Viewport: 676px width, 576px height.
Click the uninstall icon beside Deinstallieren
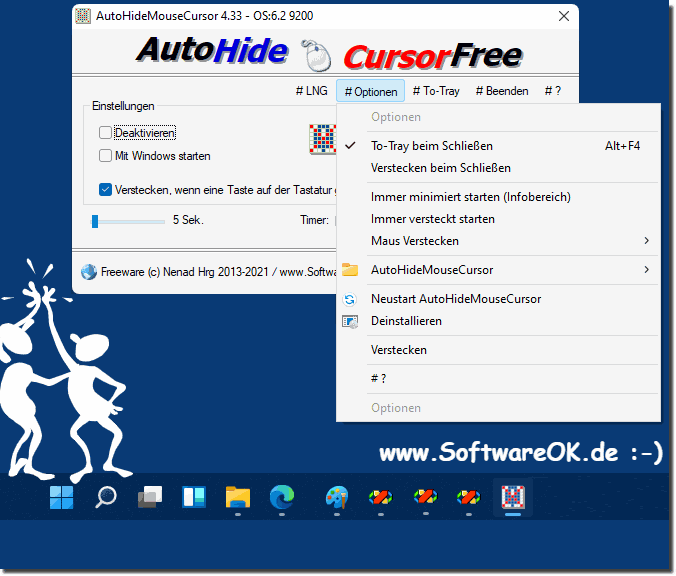coord(350,322)
